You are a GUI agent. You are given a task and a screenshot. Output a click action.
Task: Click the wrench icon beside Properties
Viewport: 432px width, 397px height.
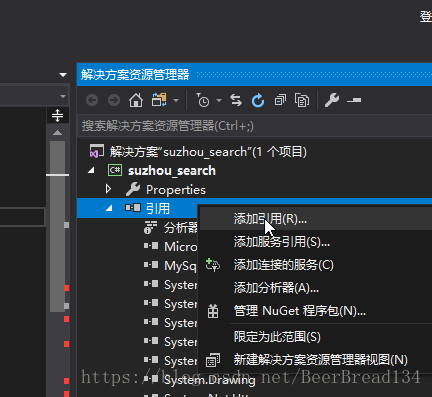point(133,189)
